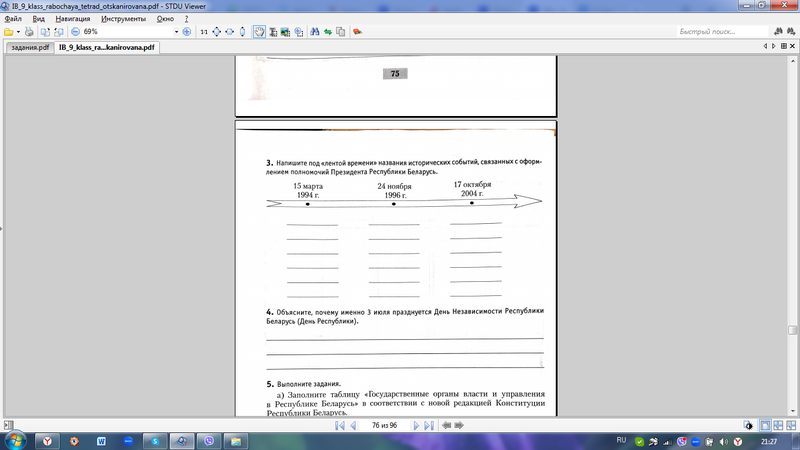Go to the next page arrow

tap(416, 426)
